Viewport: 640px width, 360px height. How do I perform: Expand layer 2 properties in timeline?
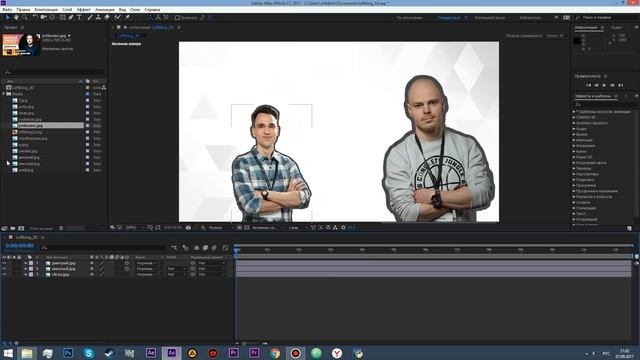coord(25,269)
